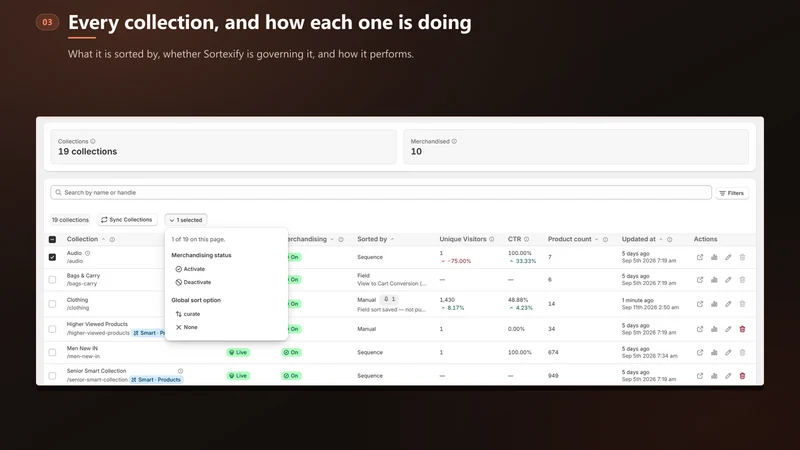
Task: Edit Senior Smart Collection with pencil icon
Action: 728,376
